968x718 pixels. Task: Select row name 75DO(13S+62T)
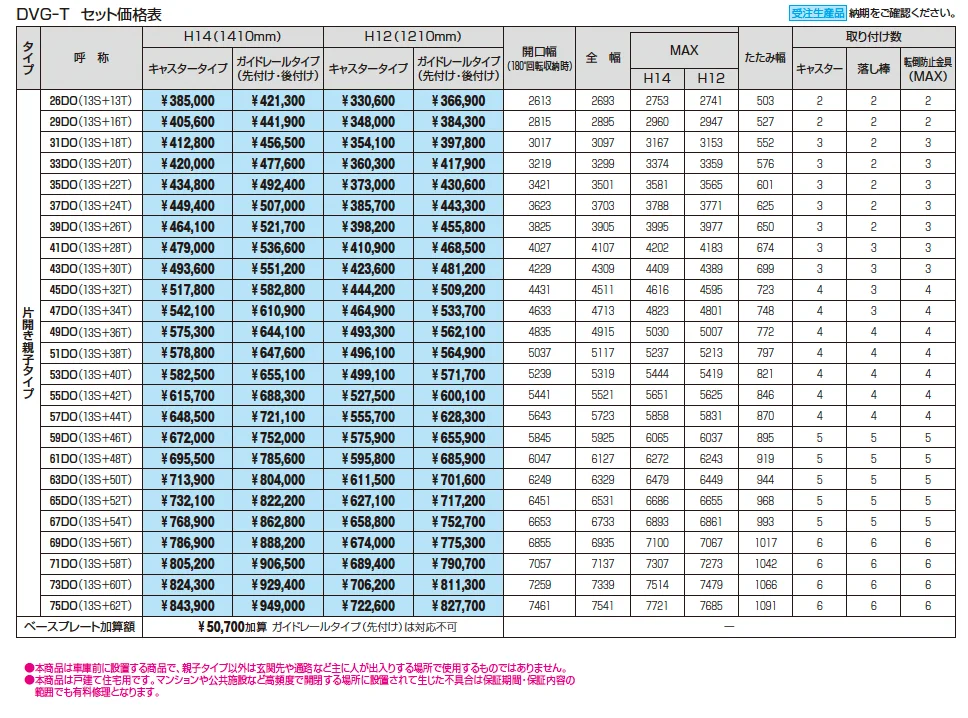(91, 606)
